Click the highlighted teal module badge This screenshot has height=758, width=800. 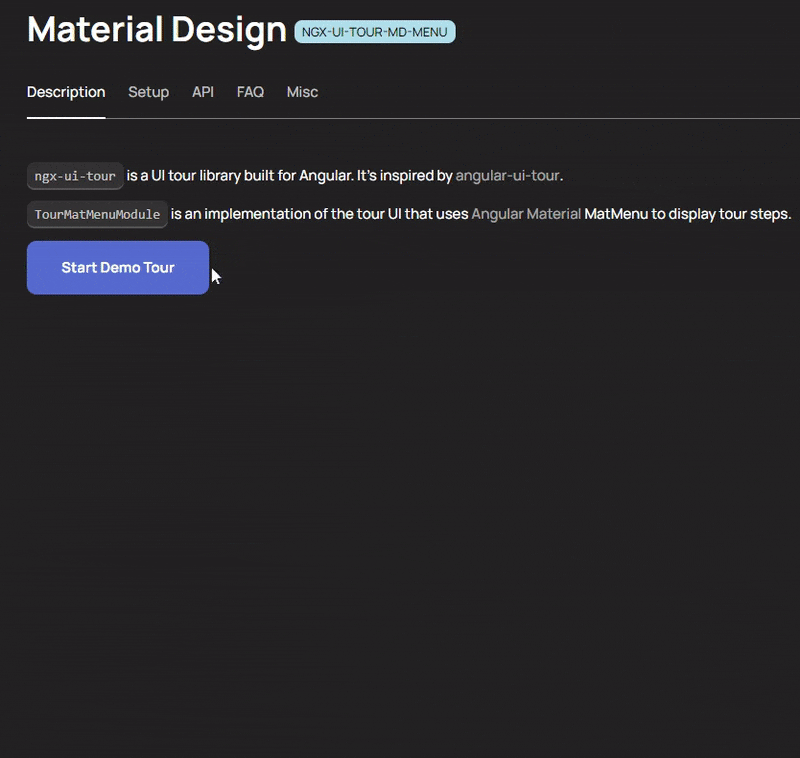(x=373, y=31)
